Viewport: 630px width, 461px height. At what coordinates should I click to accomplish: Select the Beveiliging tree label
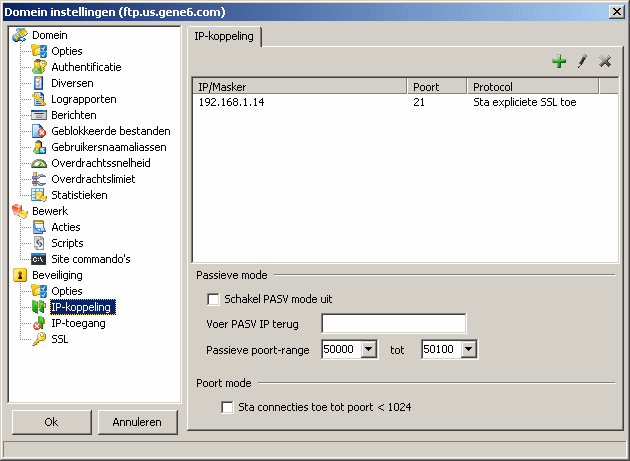pyautogui.click(x=57, y=275)
